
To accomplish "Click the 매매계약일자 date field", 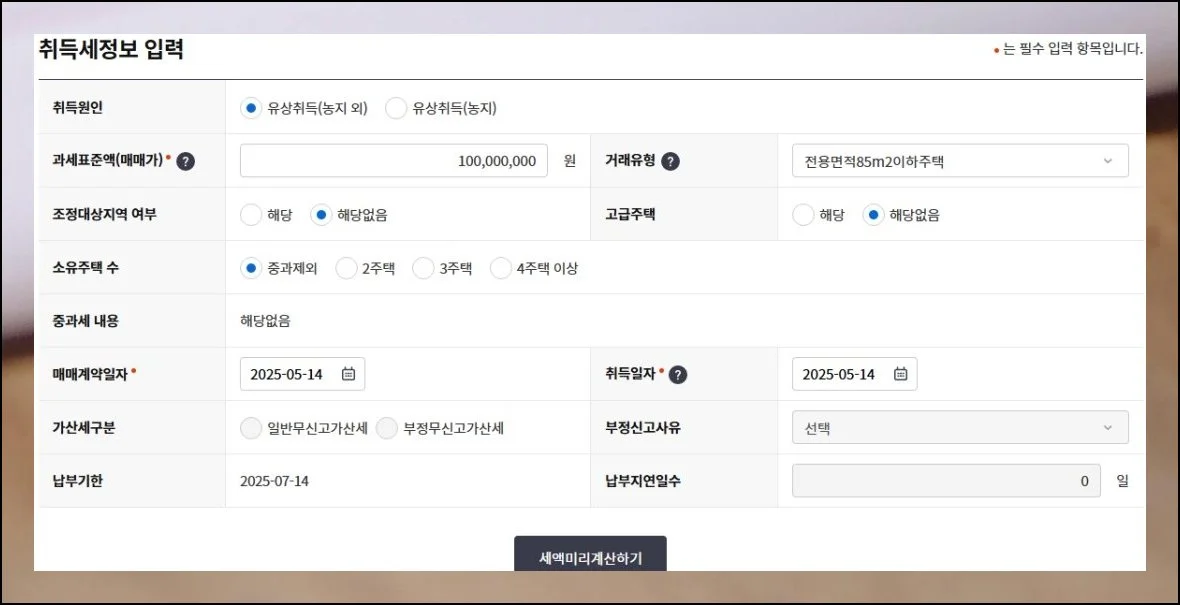I will coord(290,374).
